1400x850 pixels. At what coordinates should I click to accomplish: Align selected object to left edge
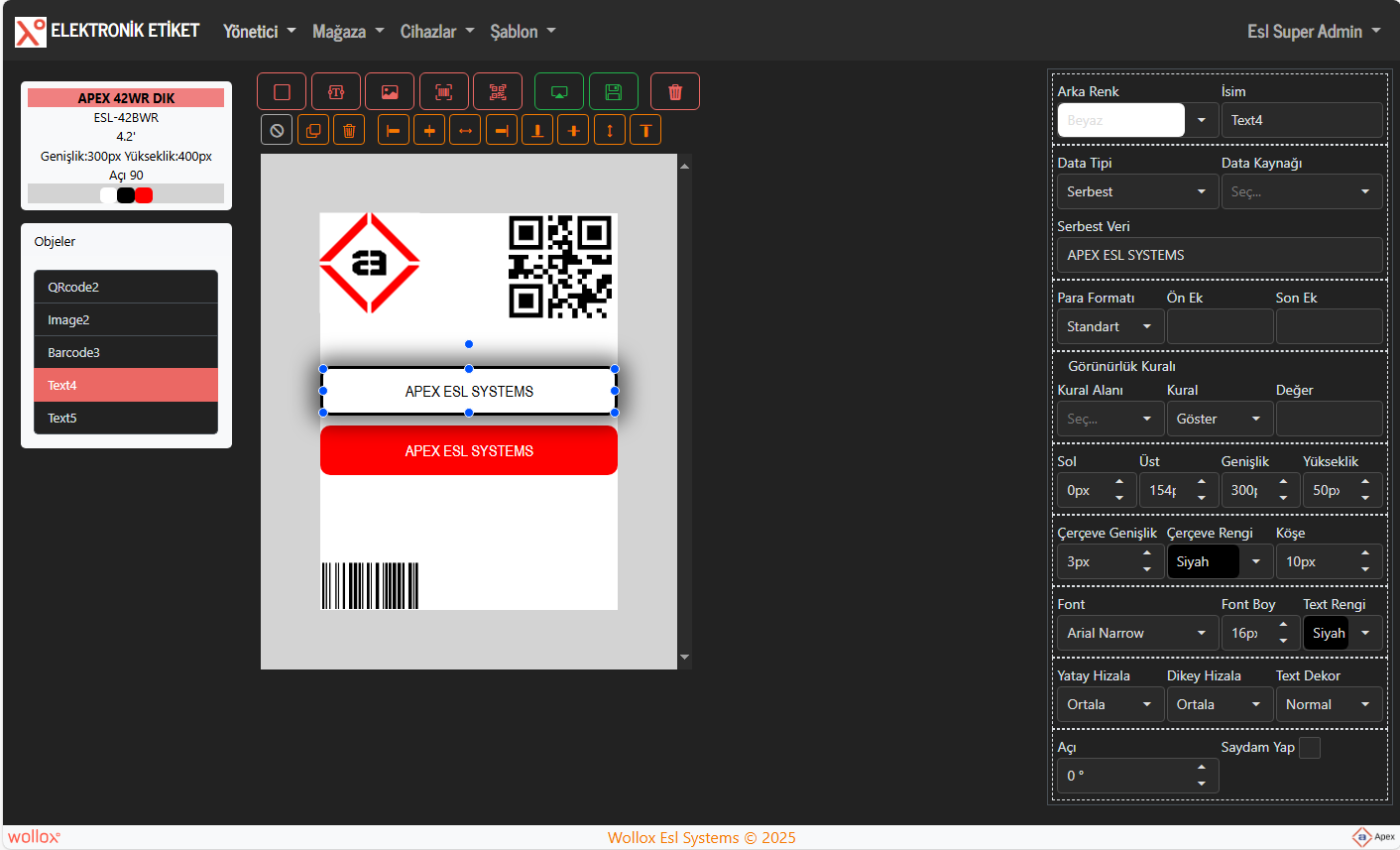[x=394, y=130]
